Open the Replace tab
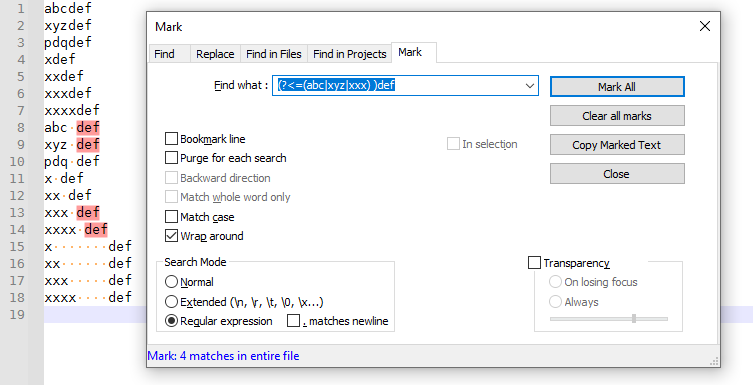Image resolution: width=753 pixels, height=385 pixels. tap(215, 54)
